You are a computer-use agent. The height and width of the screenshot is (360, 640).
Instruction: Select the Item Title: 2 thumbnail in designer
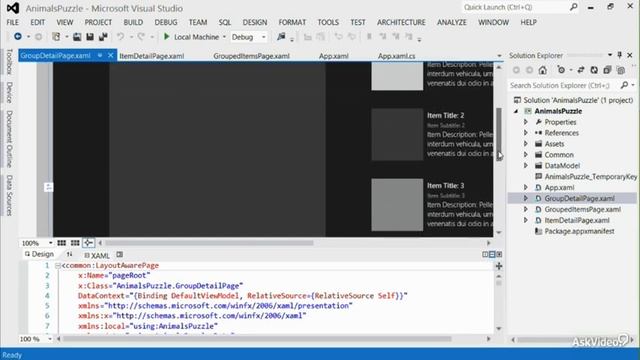pyautogui.click(x=397, y=134)
